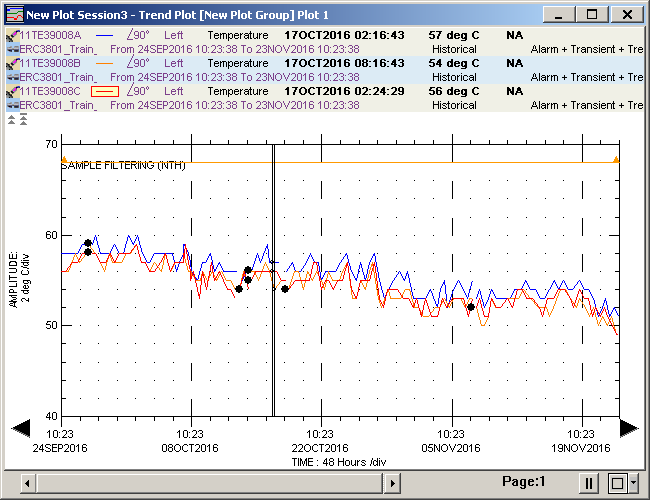This screenshot has height=500, width=650.
Task: Click the orange line swatch for 11TE39008B
Action: pos(105,63)
